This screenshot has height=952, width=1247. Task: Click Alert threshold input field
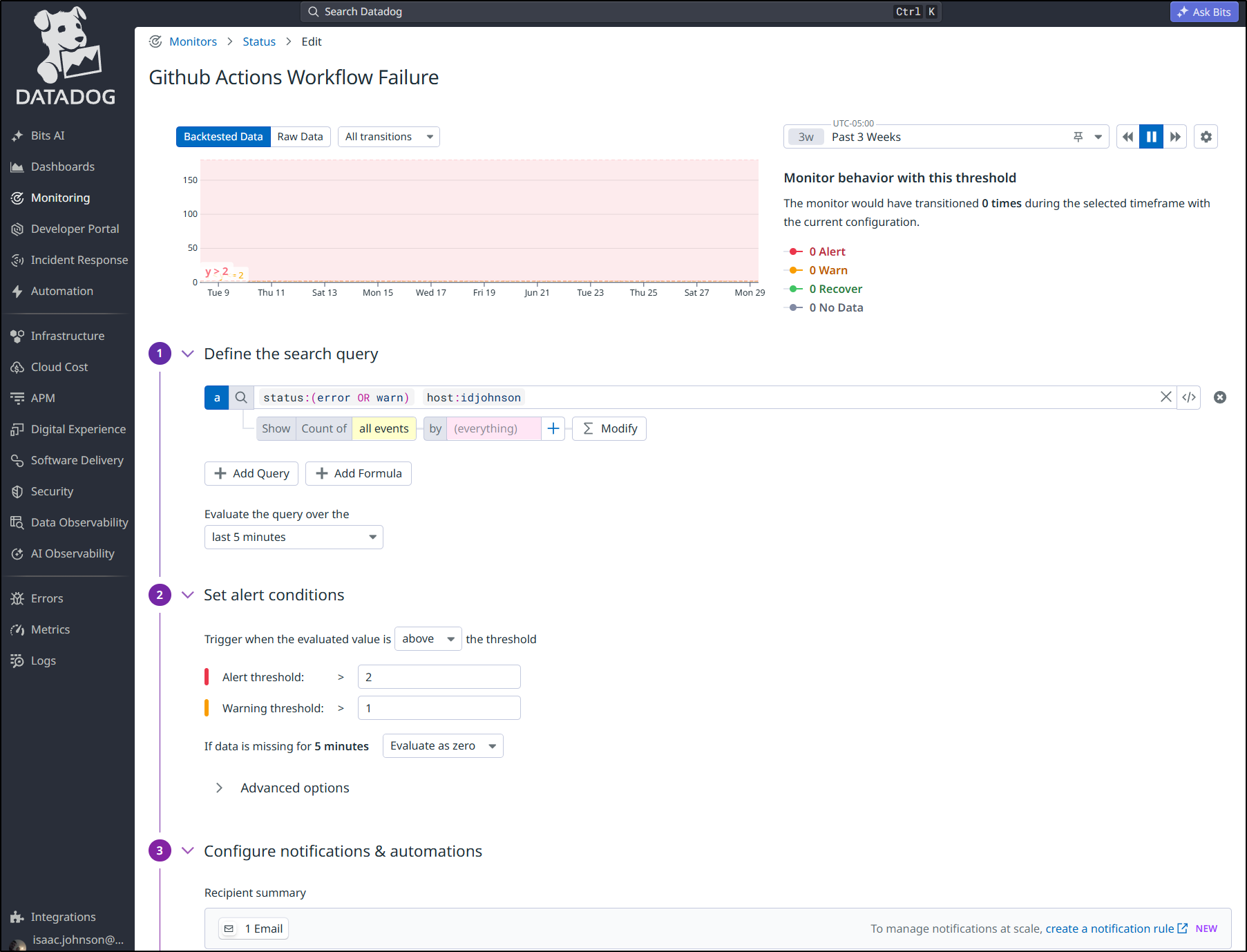(x=439, y=677)
